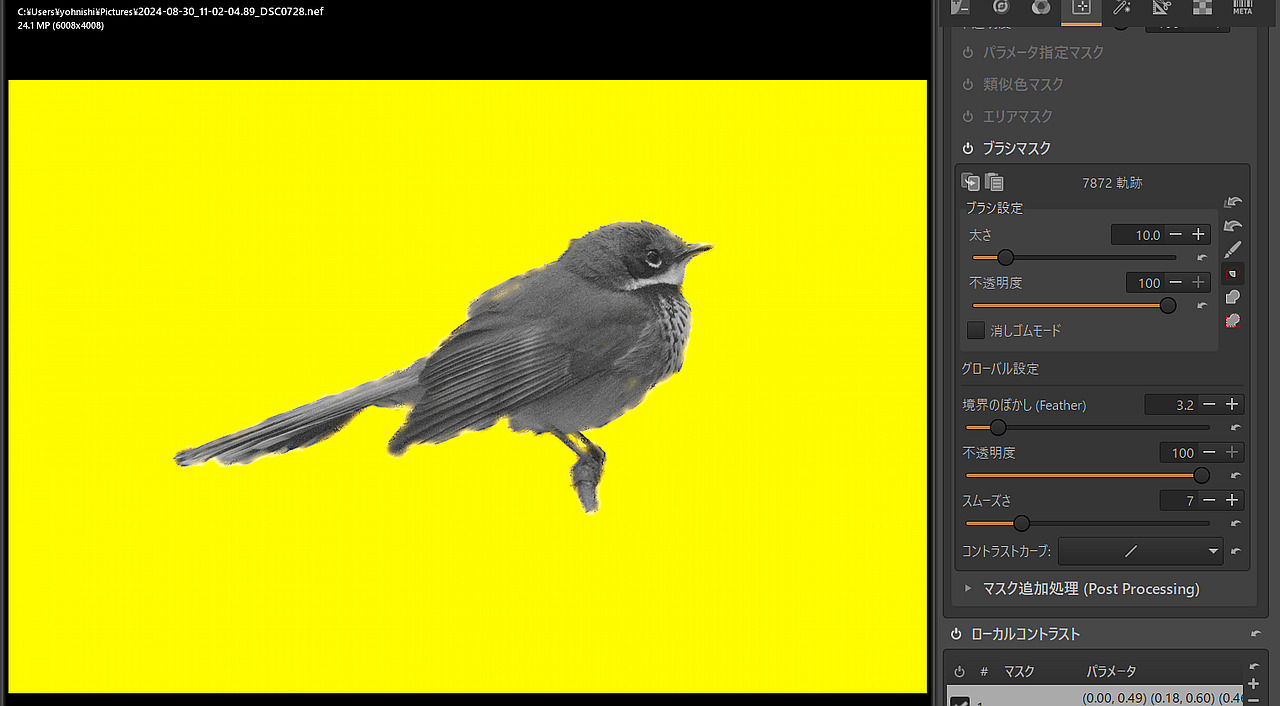Decrease global 不透明度 with minus button
This screenshot has height=706, width=1280.
[x=1209, y=453]
